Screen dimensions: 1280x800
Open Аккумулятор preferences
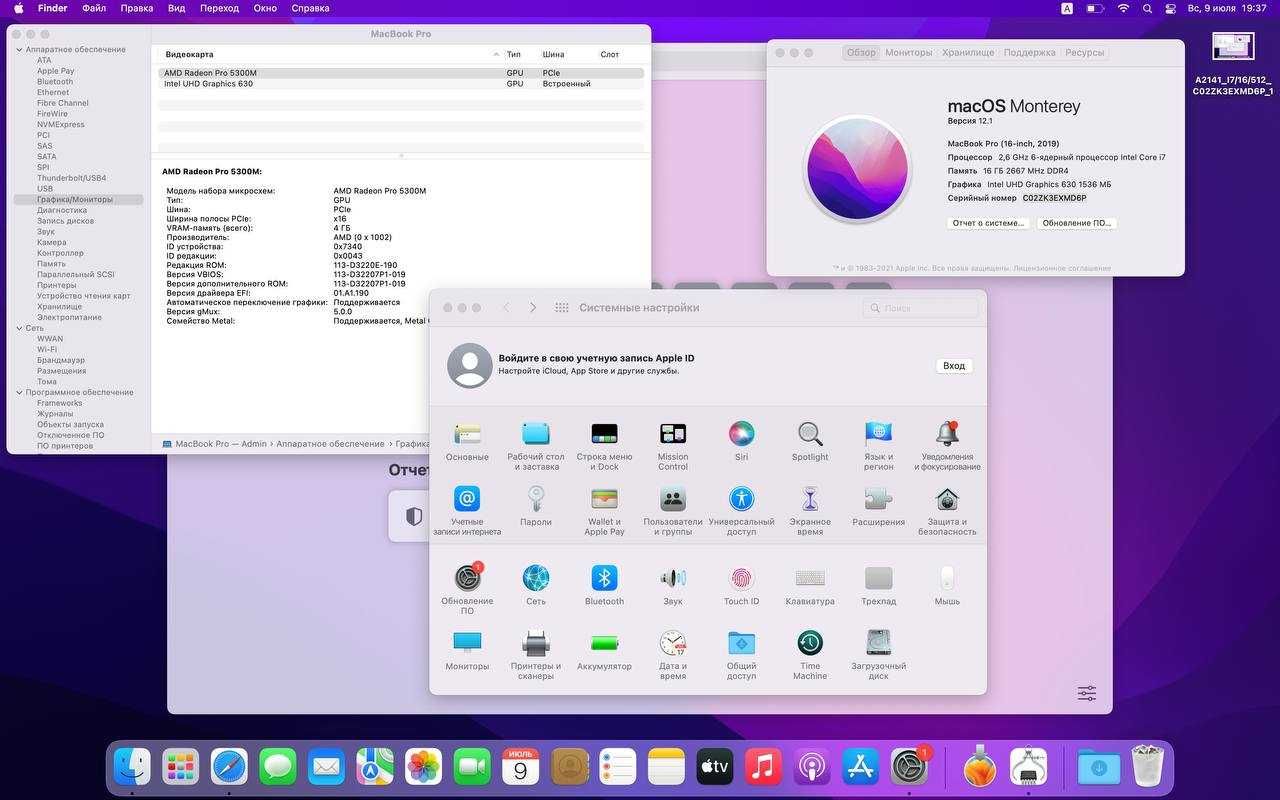point(604,642)
